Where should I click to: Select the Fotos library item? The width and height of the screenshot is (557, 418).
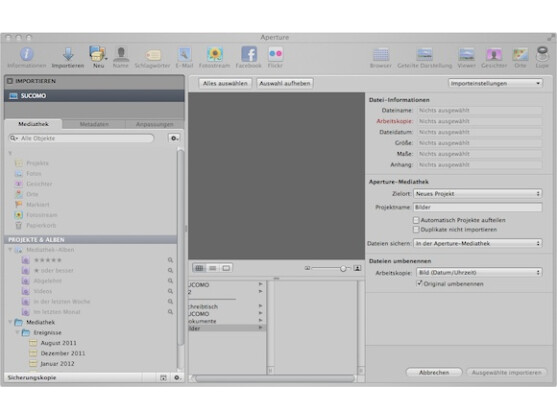point(34,174)
